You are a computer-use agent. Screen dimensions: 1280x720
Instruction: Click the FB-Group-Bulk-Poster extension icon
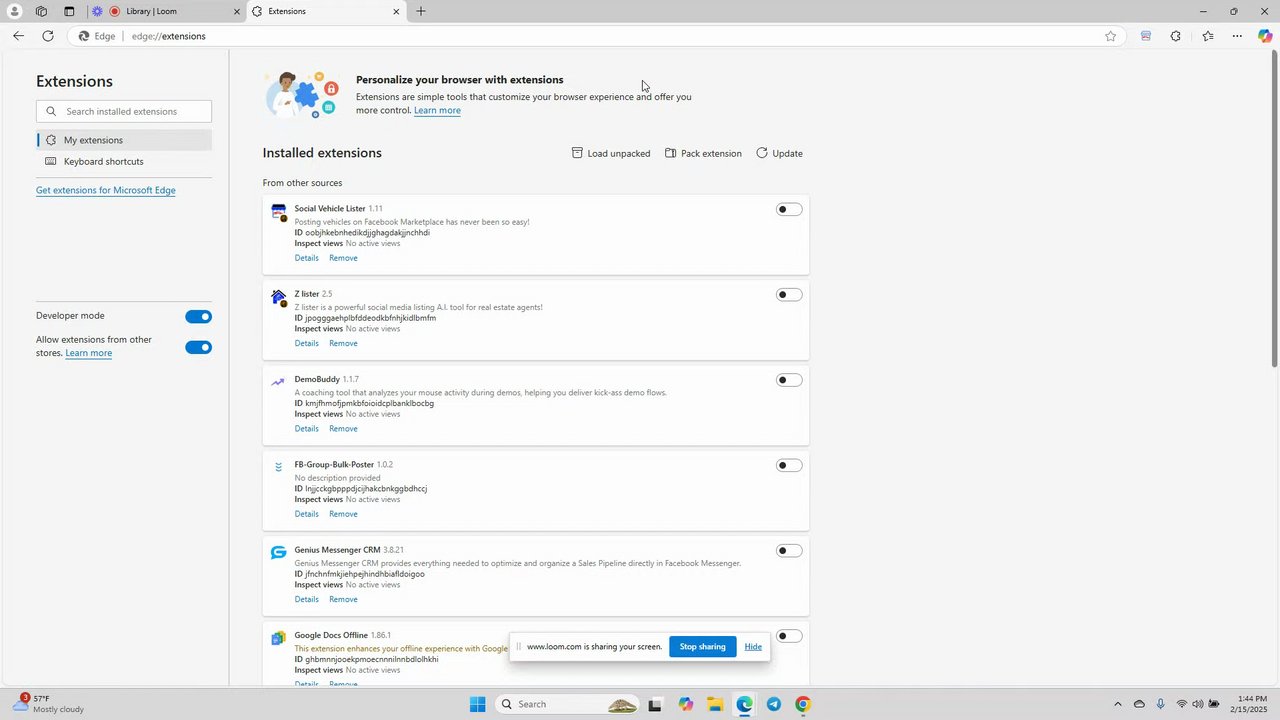[278, 467]
